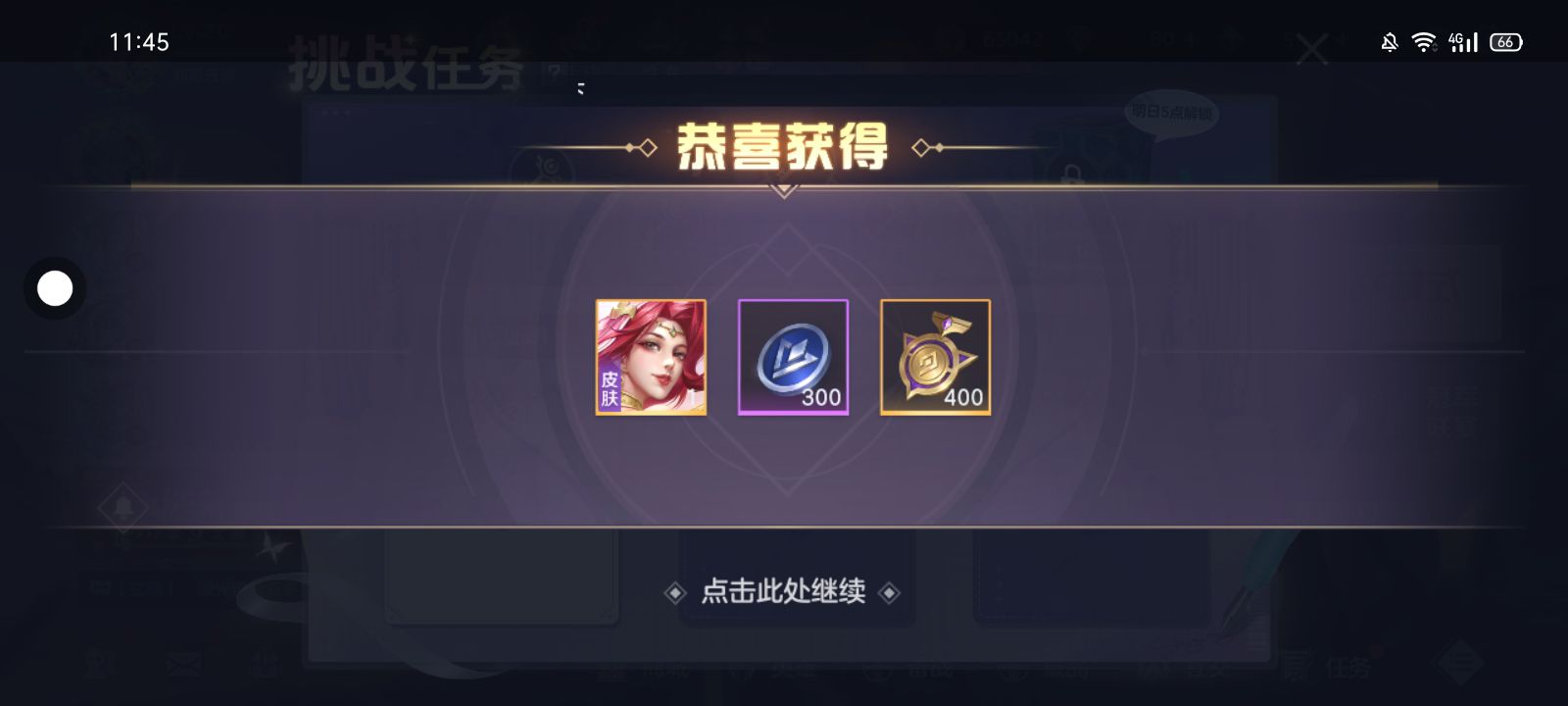
Task: Tap 点击此处继续 to continue
Action: pos(783,591)
